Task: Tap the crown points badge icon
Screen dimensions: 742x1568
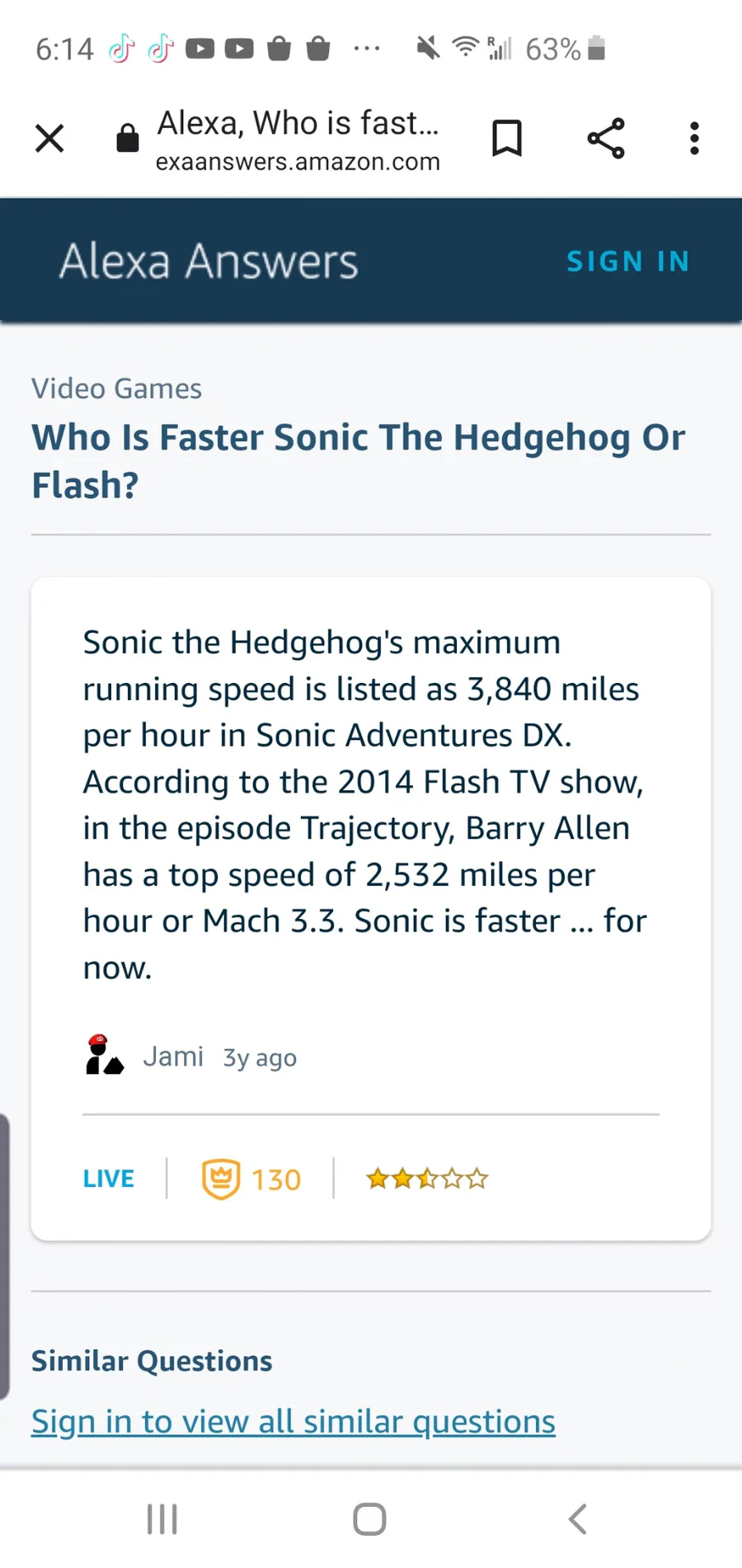Action: 221,1179
